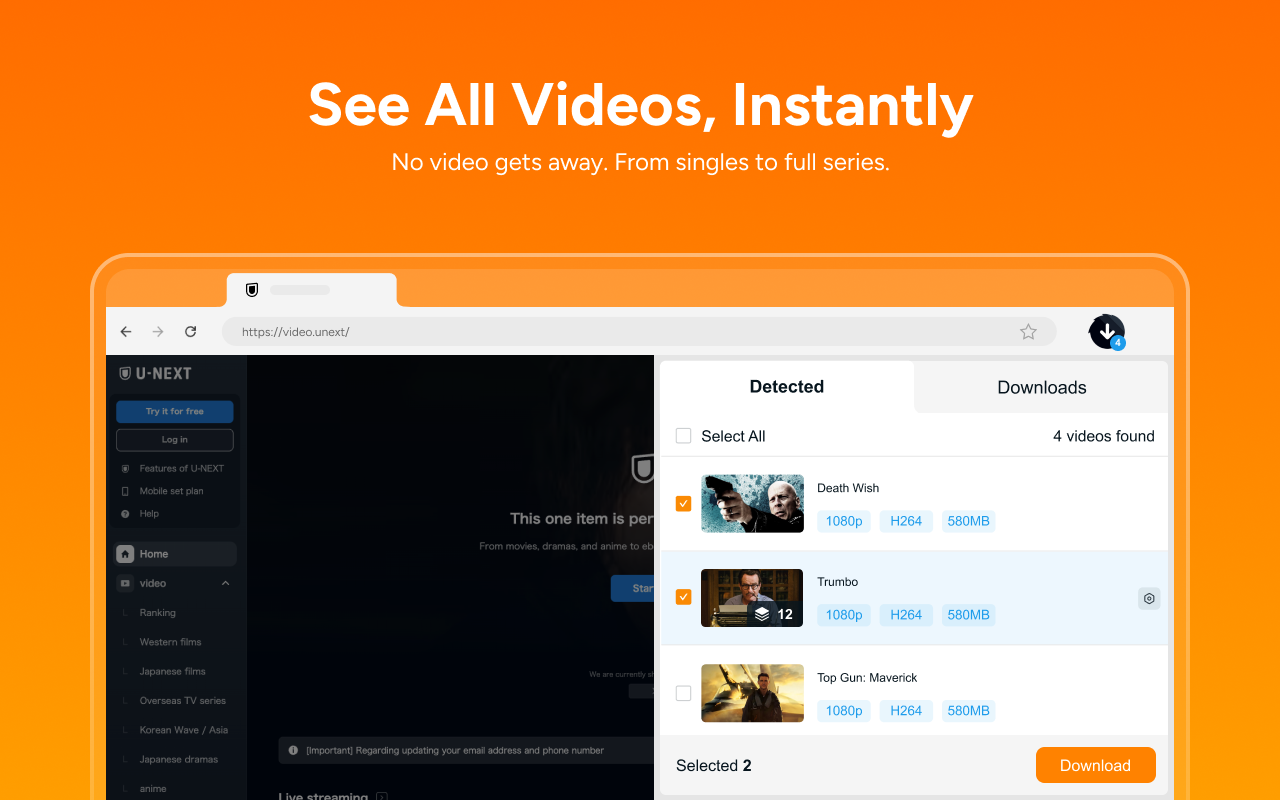Open Korean Wave / Asia category
This screenshot has width=1280, height=800.
point(184,730)
